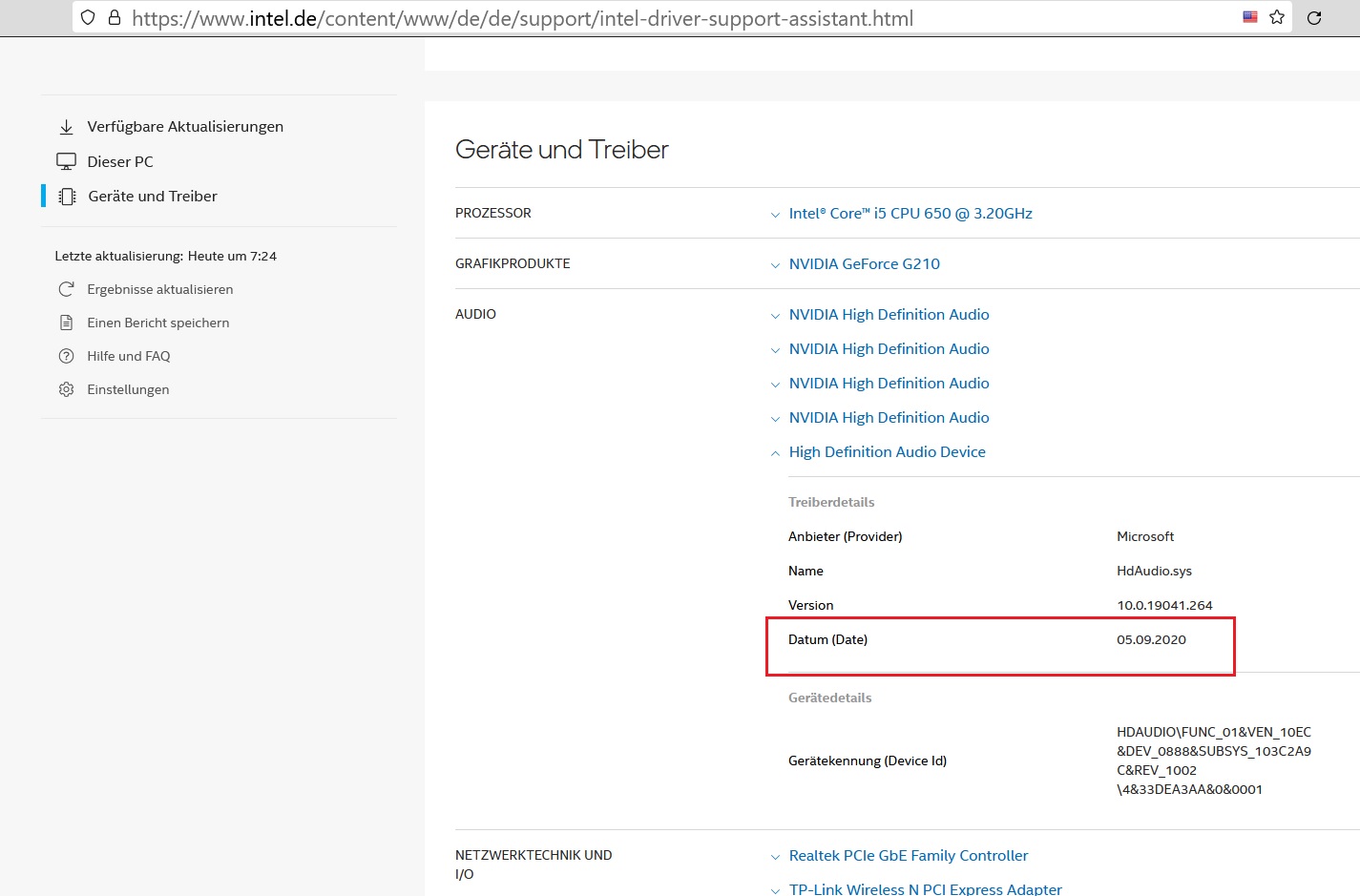Expand chevron beside TP-Link Wireless N Adapter
Viewport: 1360px width, 896px height.
click(x=775, y=890)
